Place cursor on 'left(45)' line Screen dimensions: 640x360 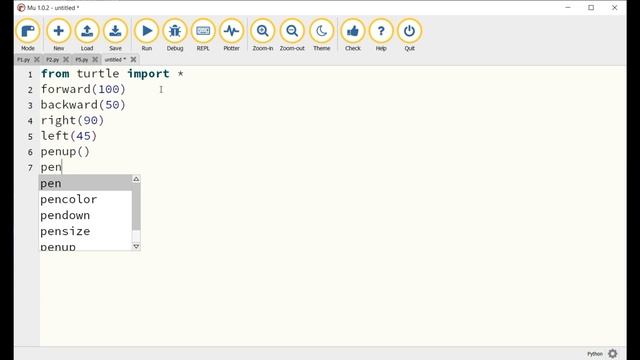pos(69,136)
